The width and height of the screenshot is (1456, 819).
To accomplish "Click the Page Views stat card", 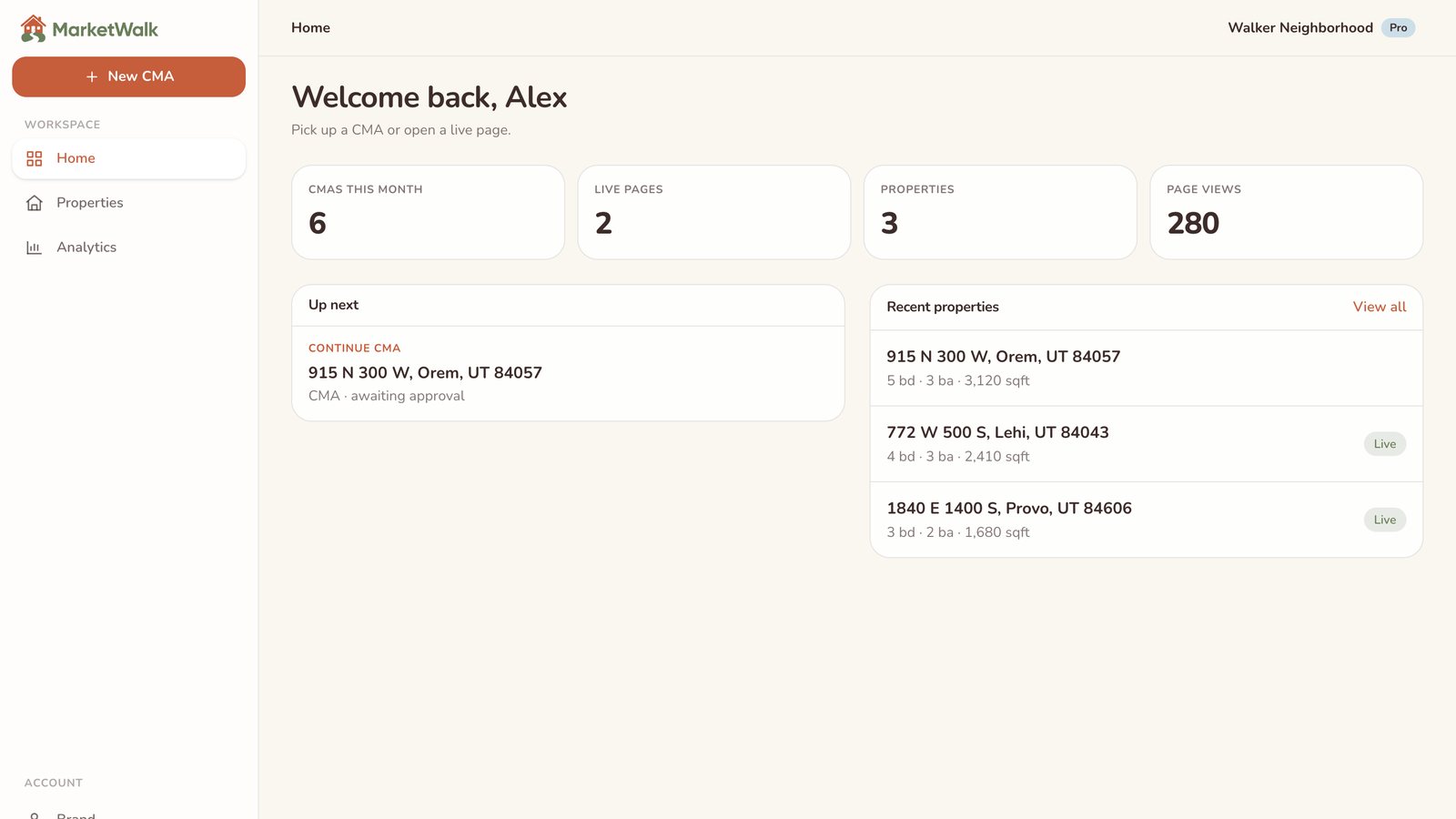I will click(x=1286, y=212).
